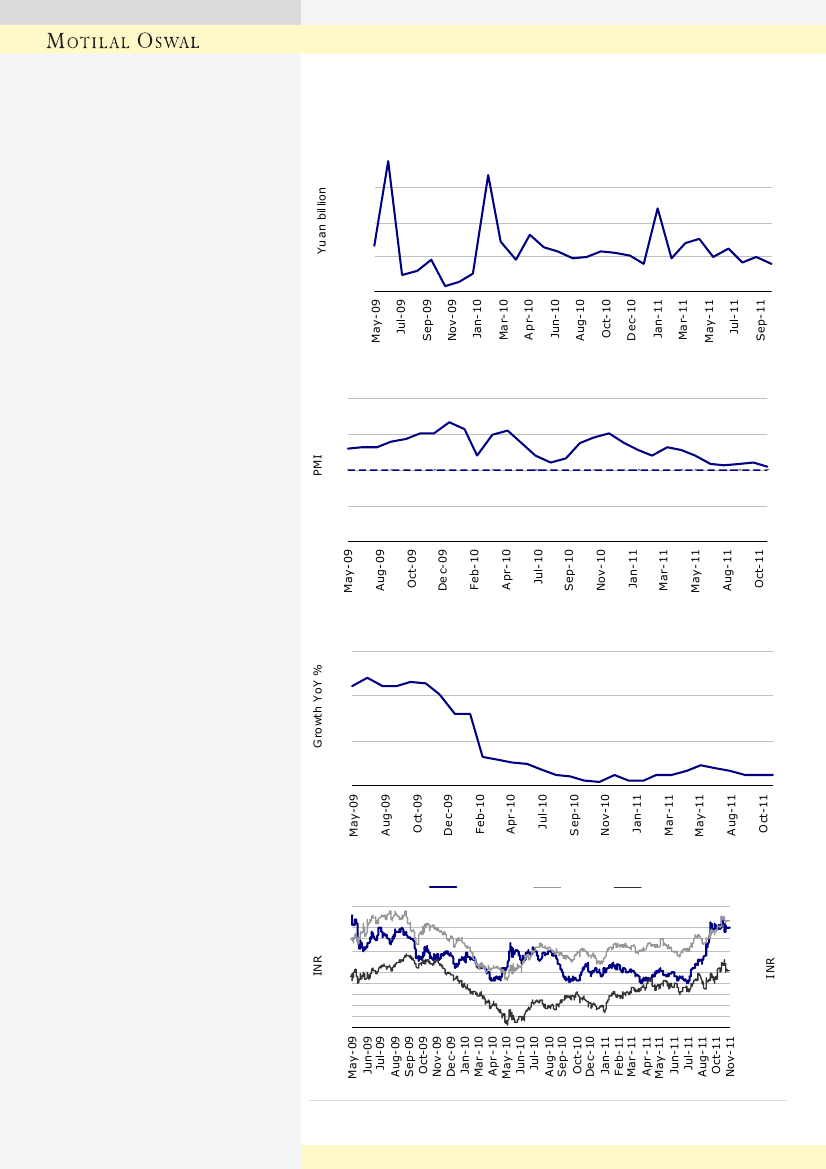Select the black legend line swatch
826x1169 pixels.
pos(627,887)
